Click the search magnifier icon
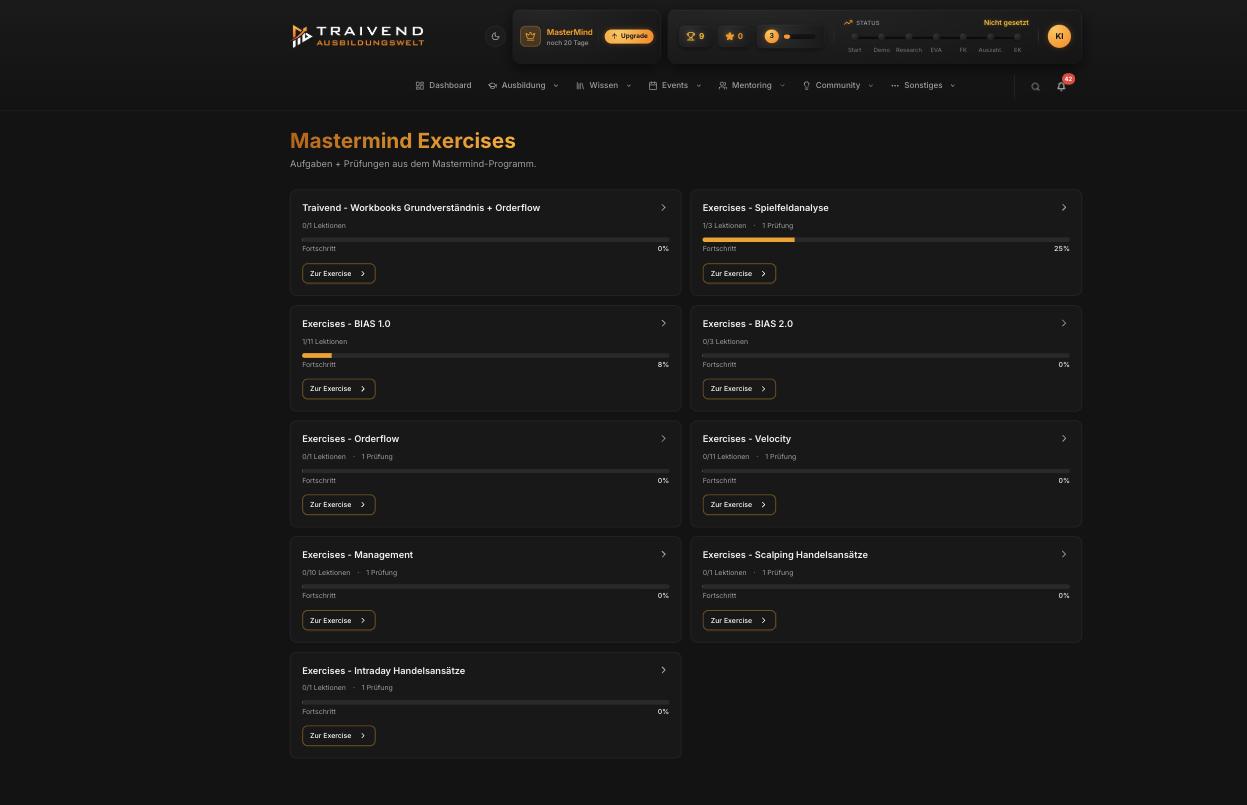Viewport: 1247px width, 805px height. 1035,86
